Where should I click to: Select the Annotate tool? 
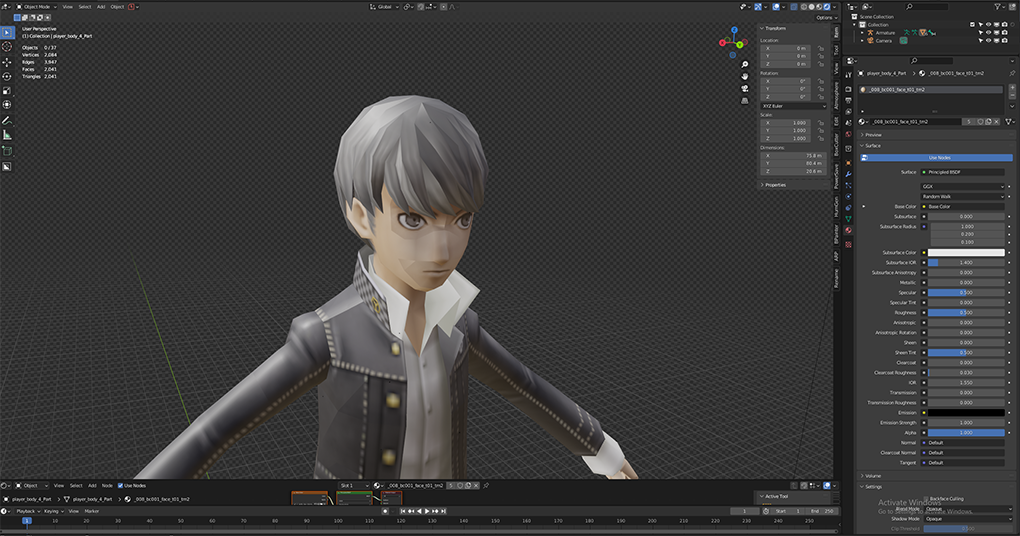tap(7, 120)
